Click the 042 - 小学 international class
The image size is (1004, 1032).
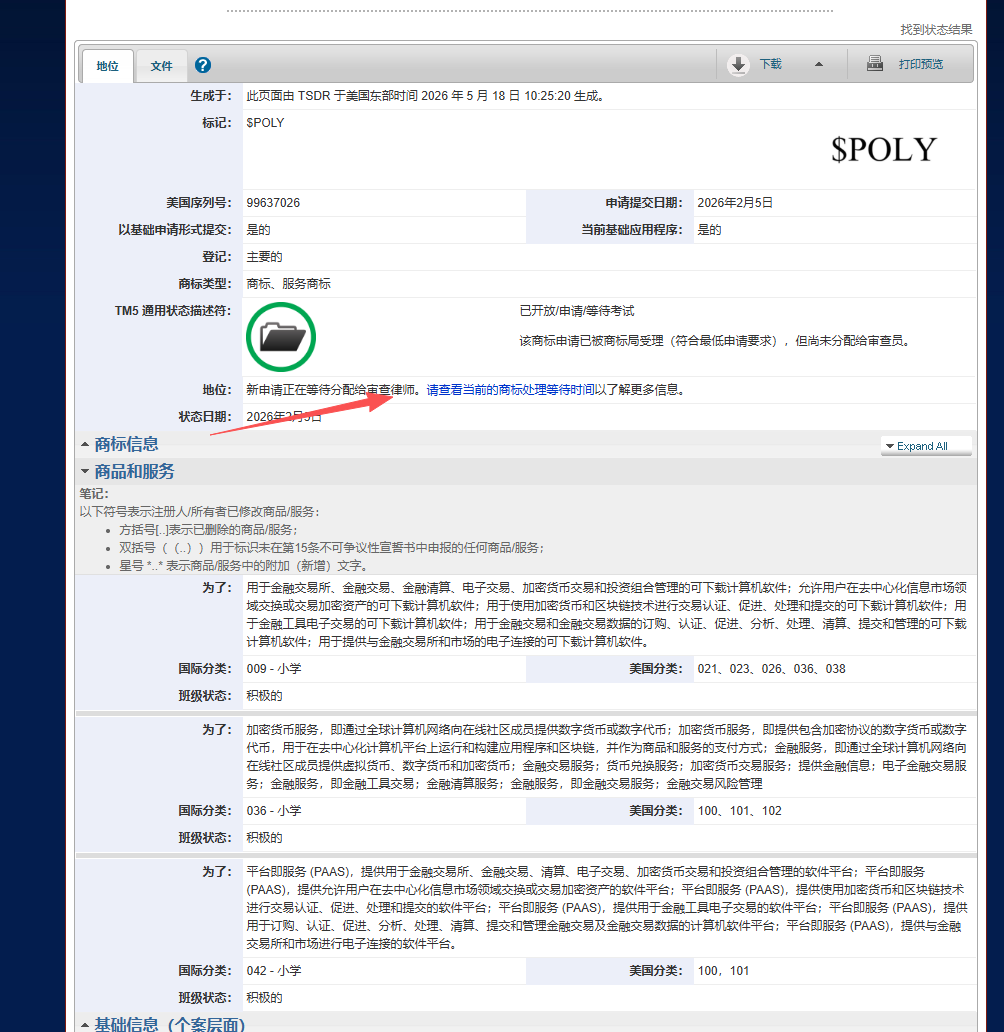point(274,971)
